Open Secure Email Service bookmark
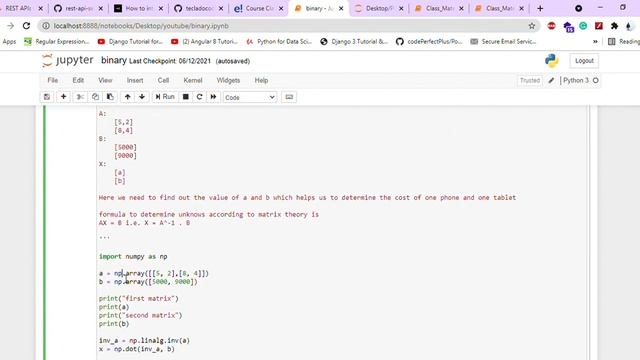640x360 pixels. (x=503, y=41)
